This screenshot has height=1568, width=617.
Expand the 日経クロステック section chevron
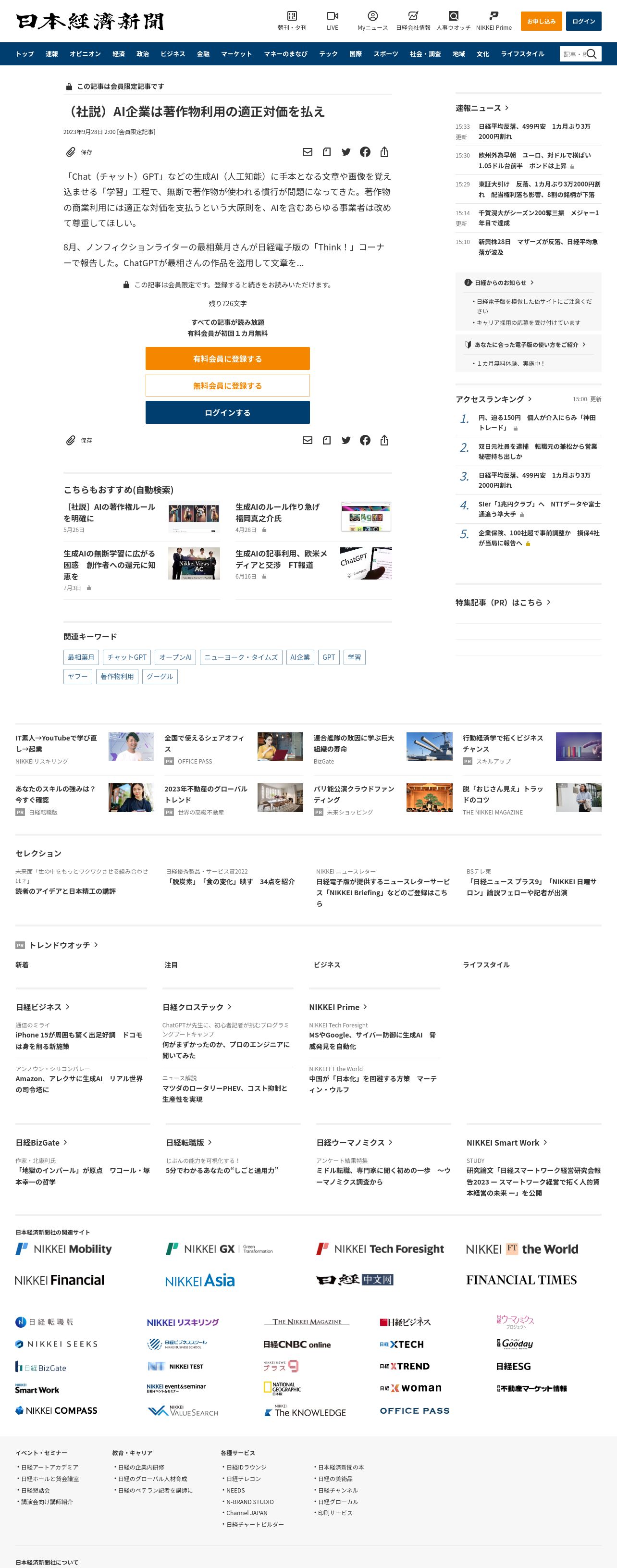(x=229, y=1007)
